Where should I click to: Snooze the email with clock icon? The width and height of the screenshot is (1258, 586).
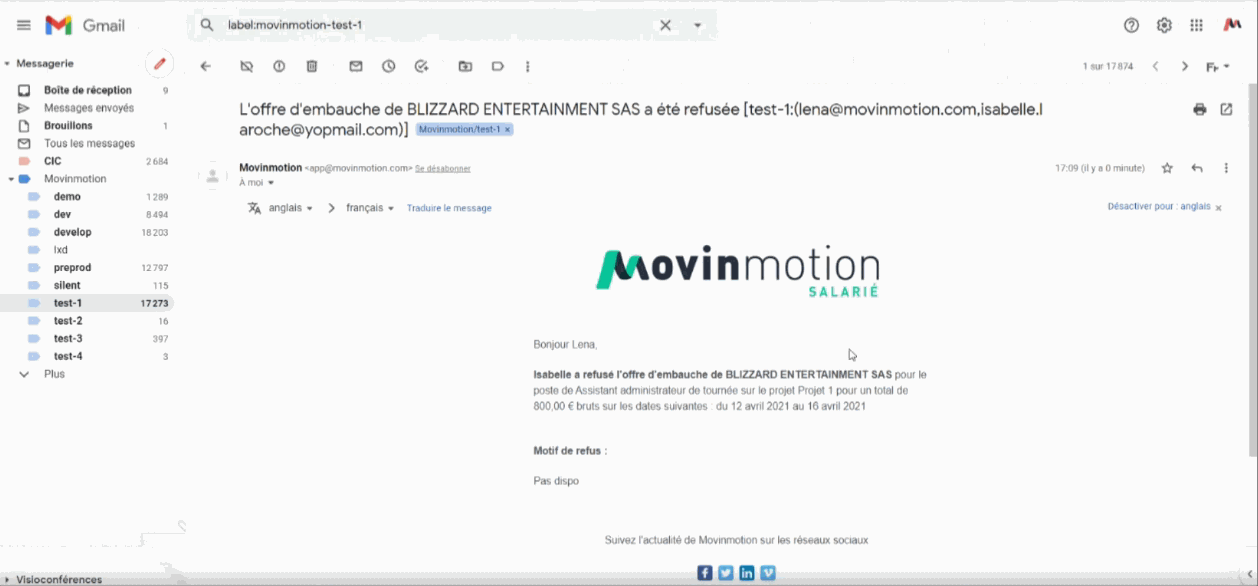[x=388, y=66]
